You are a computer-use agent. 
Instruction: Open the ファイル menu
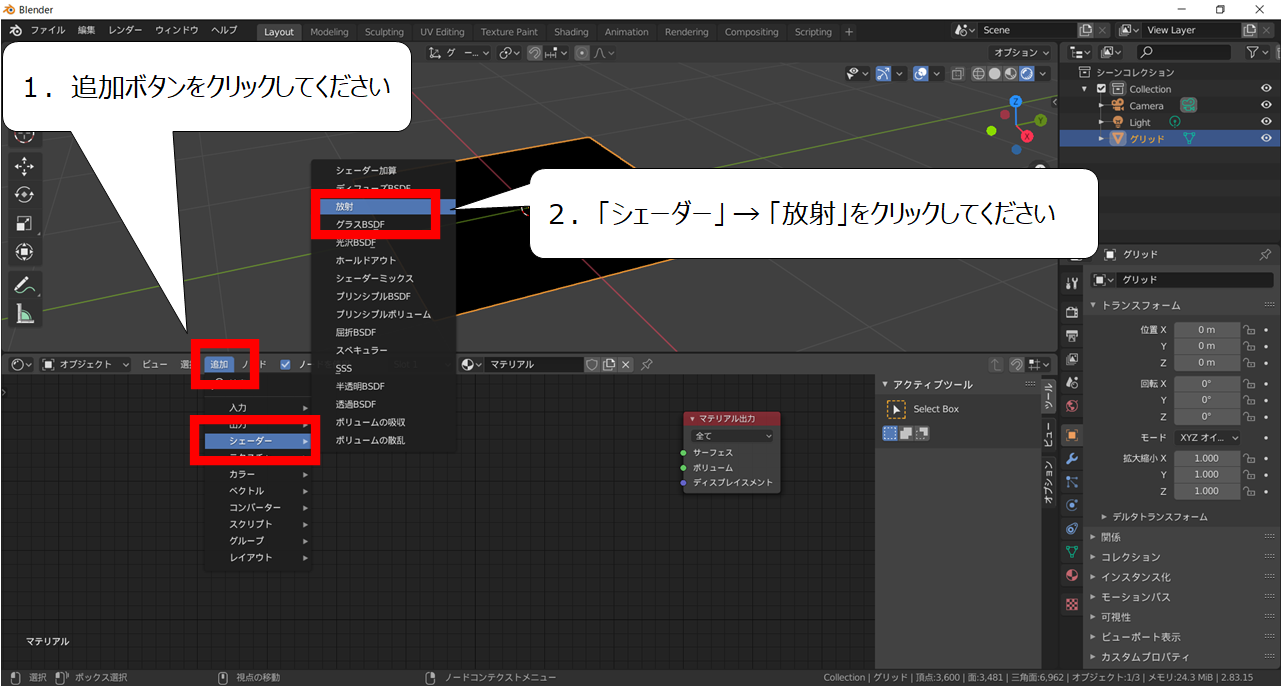(48, 31)
